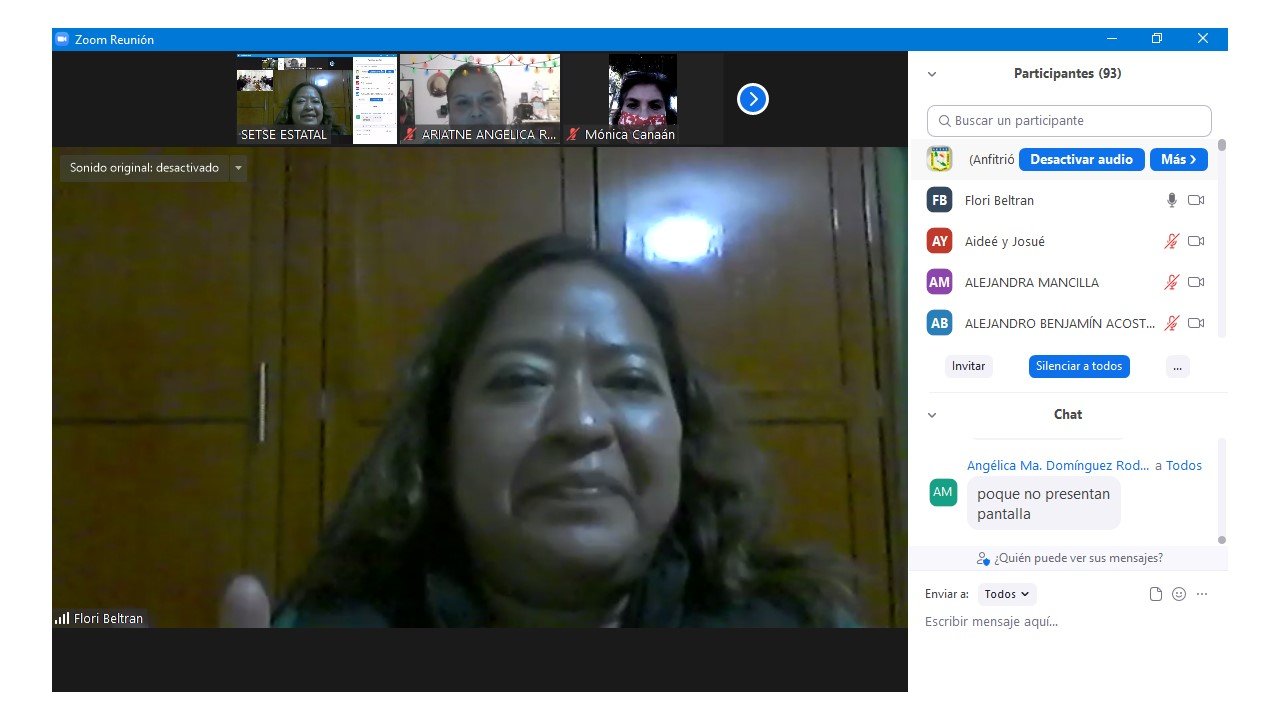Collapse the Participantes panel chevron
Viewport: 1280px width, 720px height.
(x=932, y=74)
